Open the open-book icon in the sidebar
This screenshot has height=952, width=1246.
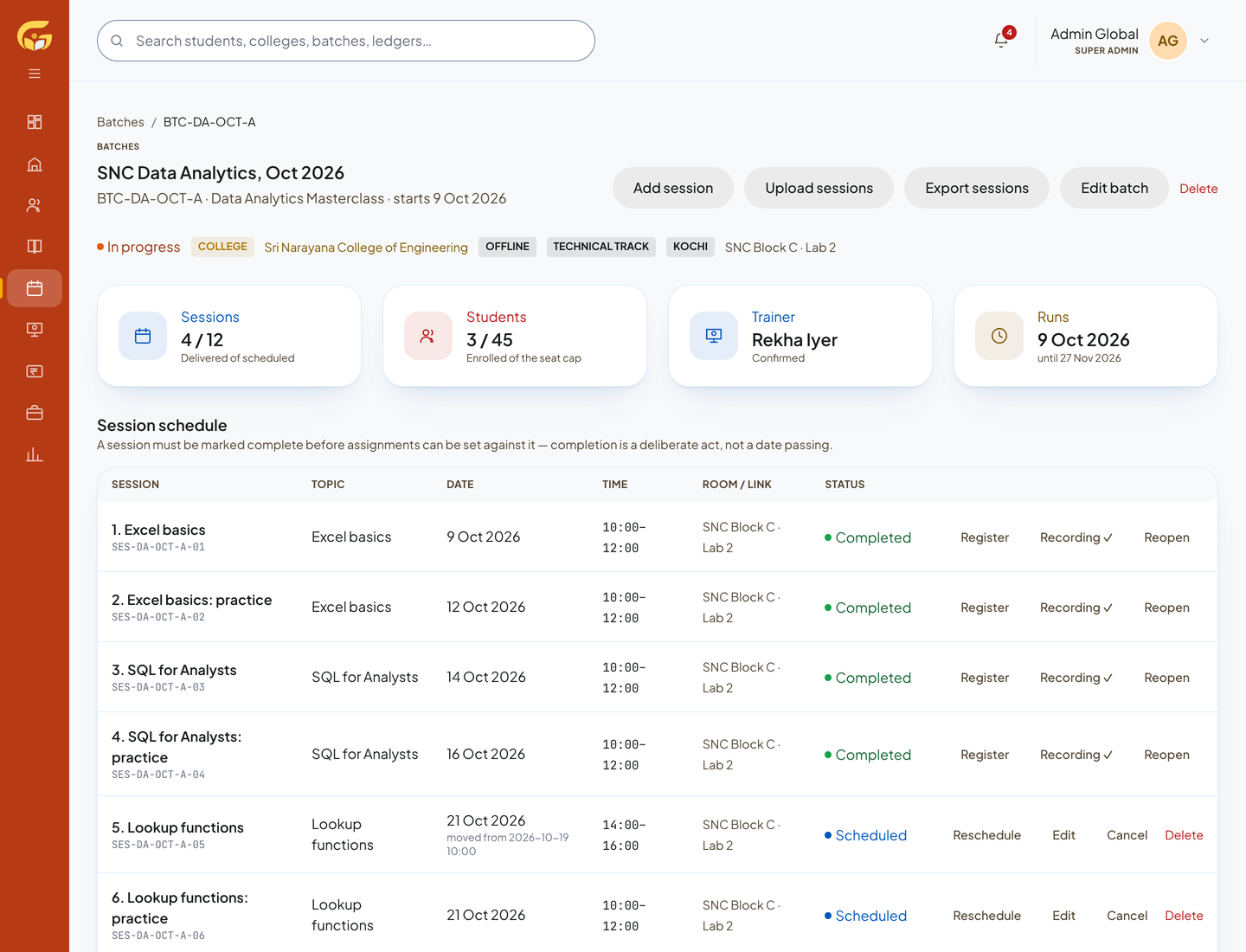click(x=35, y=247)
